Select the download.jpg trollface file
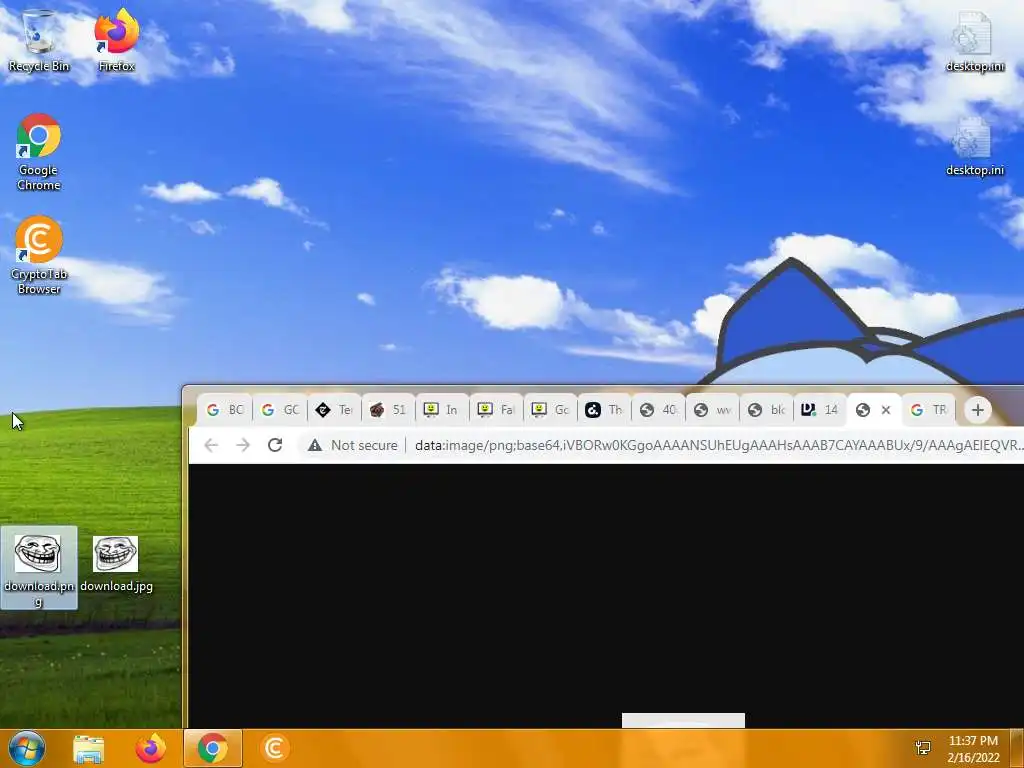Image resolution: width=1024 pixels, height=768 pixels. coord(116,564)
